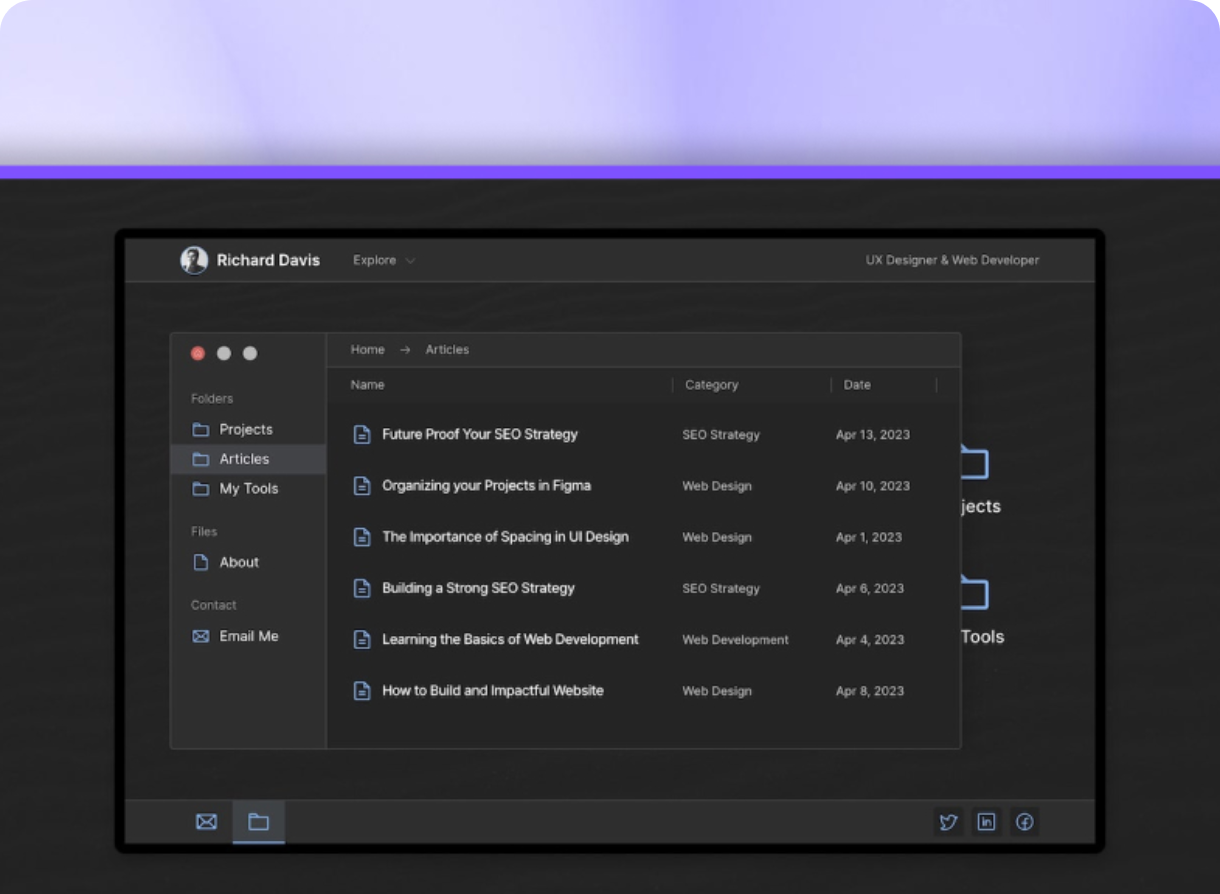1220x894 pixels.
Task: Click Articles in the breadcrumb path
Action: click(x=447, y=350)
